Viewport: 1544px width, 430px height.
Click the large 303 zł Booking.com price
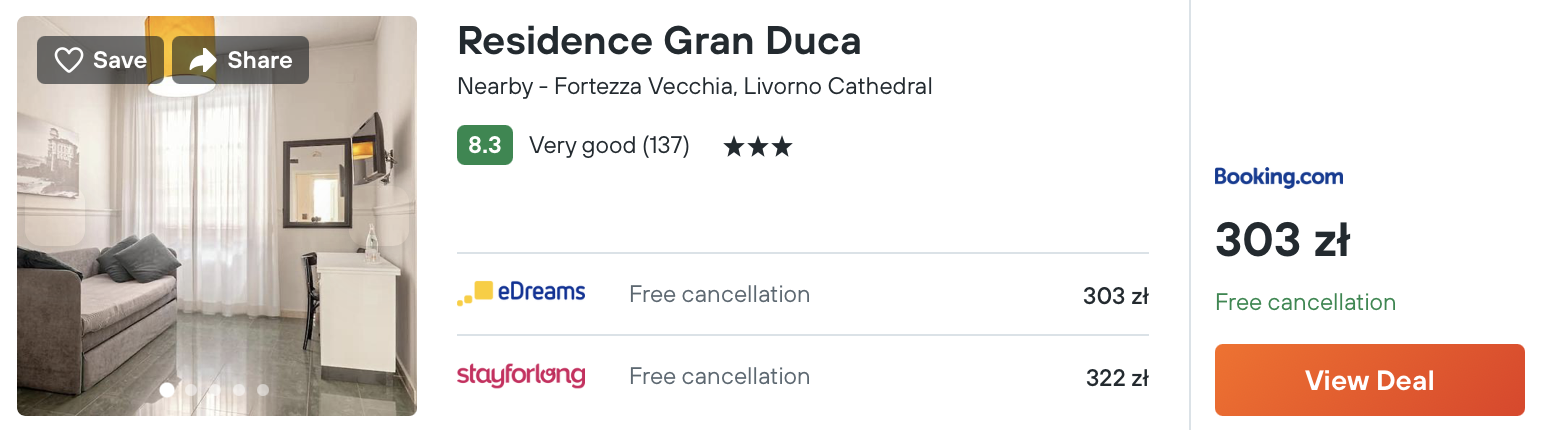pyautogui.click(x=1283, y=240)
